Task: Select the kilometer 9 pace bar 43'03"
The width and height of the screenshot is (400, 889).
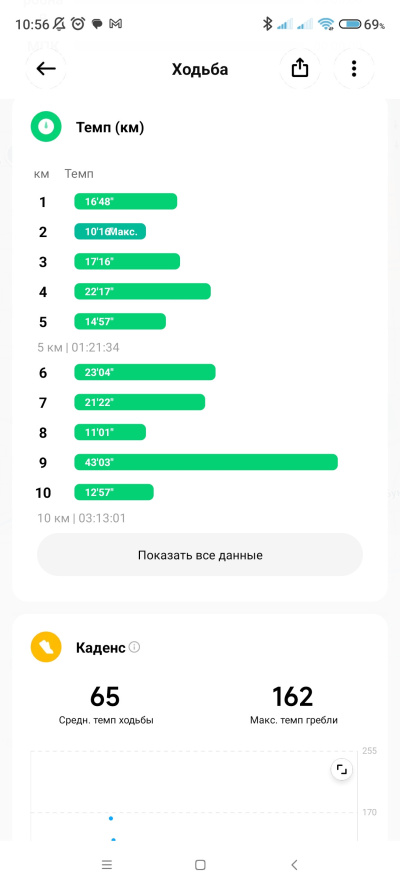Action: click(206, 462)
